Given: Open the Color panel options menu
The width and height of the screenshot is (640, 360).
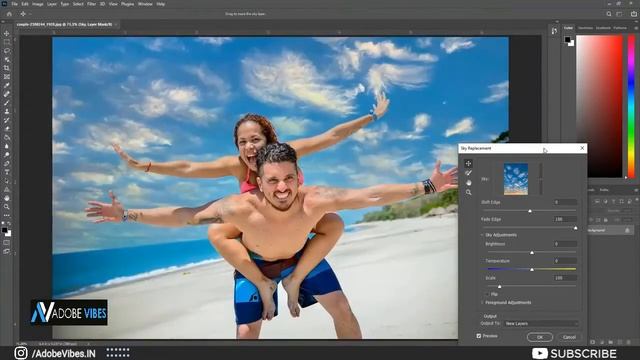Looking at the screenshot, I should click(x=636, y=28).
